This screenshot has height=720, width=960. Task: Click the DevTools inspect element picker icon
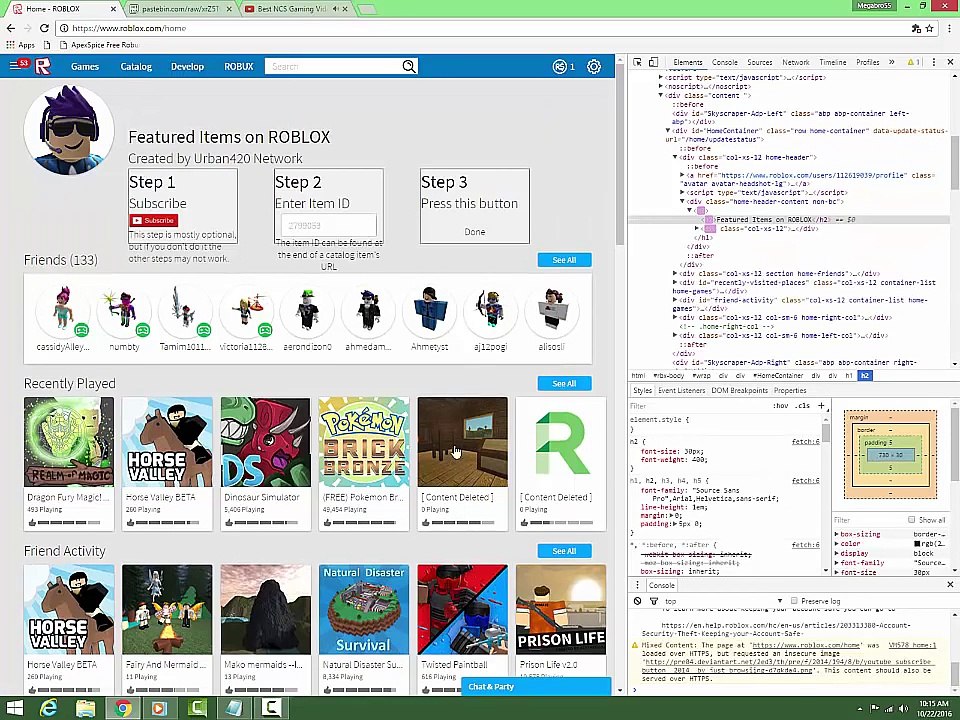pyautogui.click(x=637, y=62)
